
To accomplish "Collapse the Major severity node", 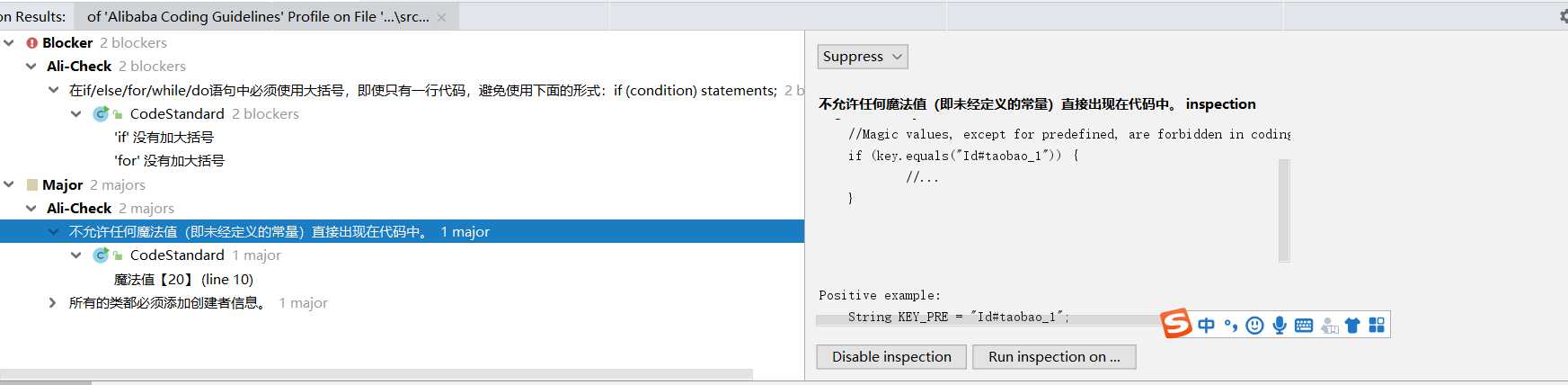I will click(9, 184).
